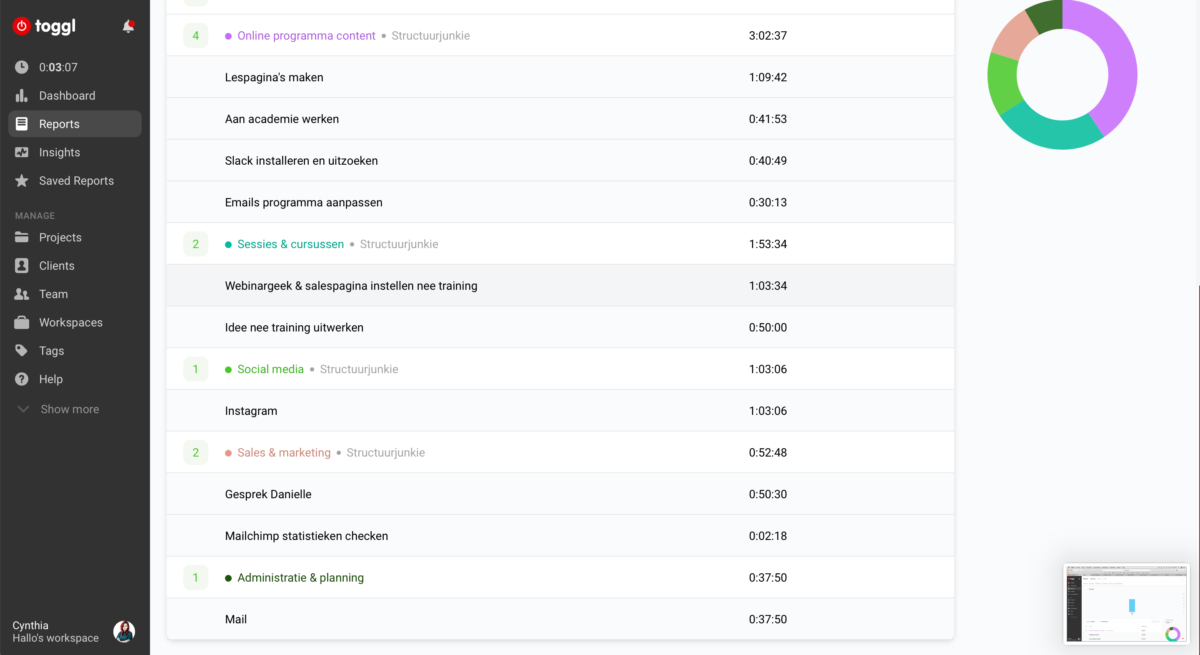Click the Toggl power logo icon
1200x655 pixels.
[22, 27]
